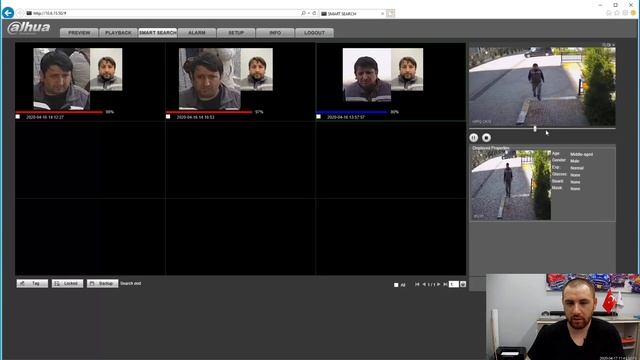Click the reference face in the first result
This screenshot has height=360, width=640.
[106, 69]
